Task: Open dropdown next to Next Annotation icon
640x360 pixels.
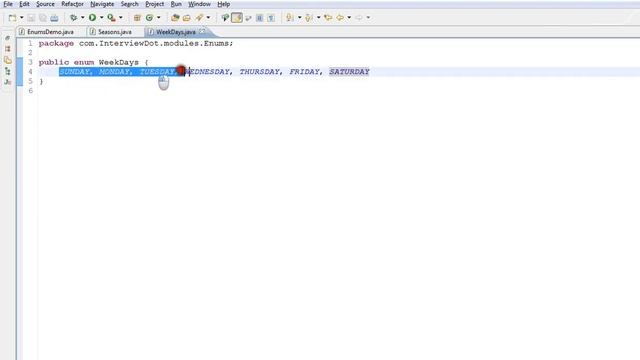Action: point(299,18)
